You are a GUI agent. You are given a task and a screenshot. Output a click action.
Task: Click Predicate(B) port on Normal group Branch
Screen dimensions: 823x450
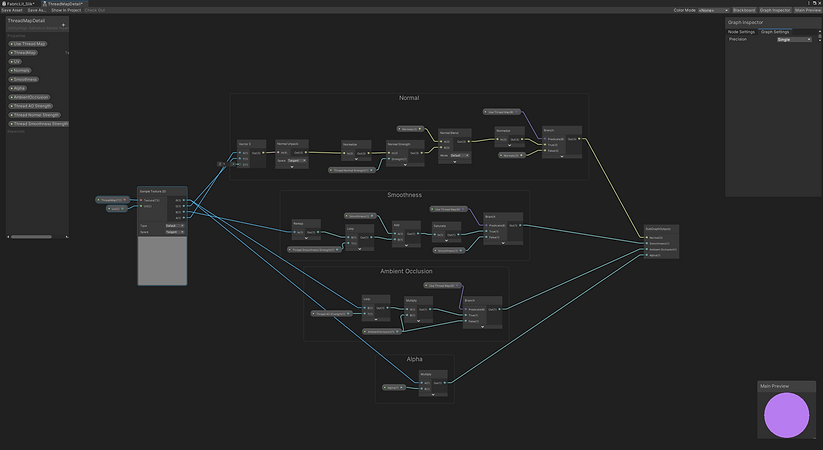tap(545, 139)
